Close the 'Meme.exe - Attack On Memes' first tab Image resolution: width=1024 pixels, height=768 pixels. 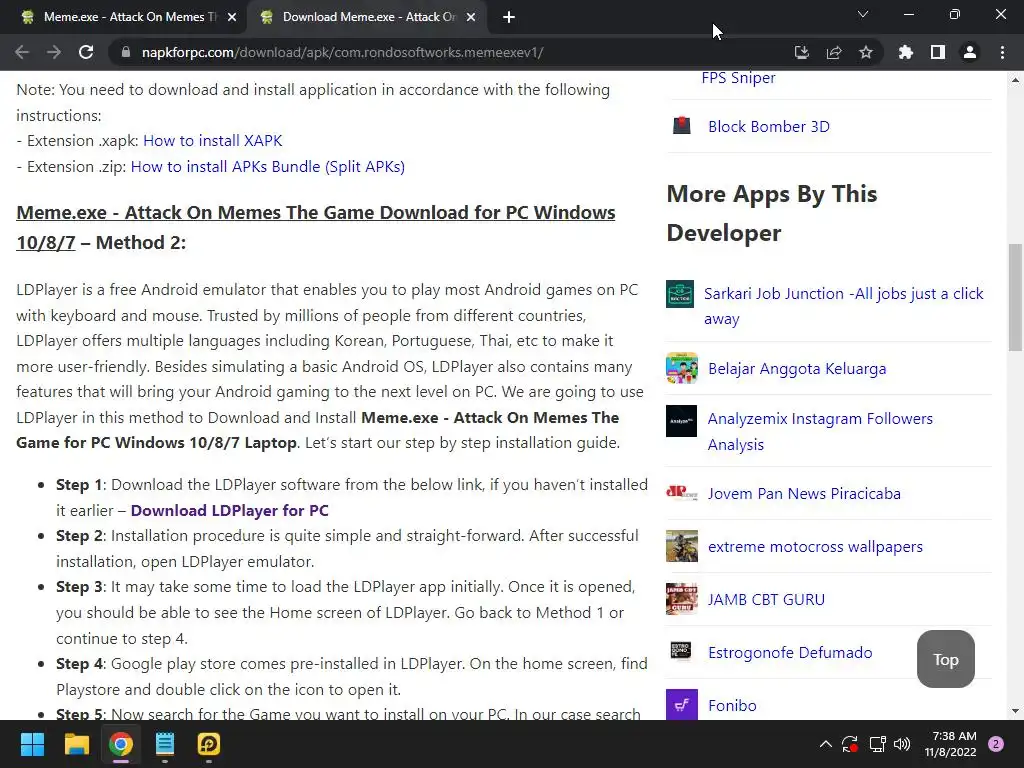pos(232,18)
